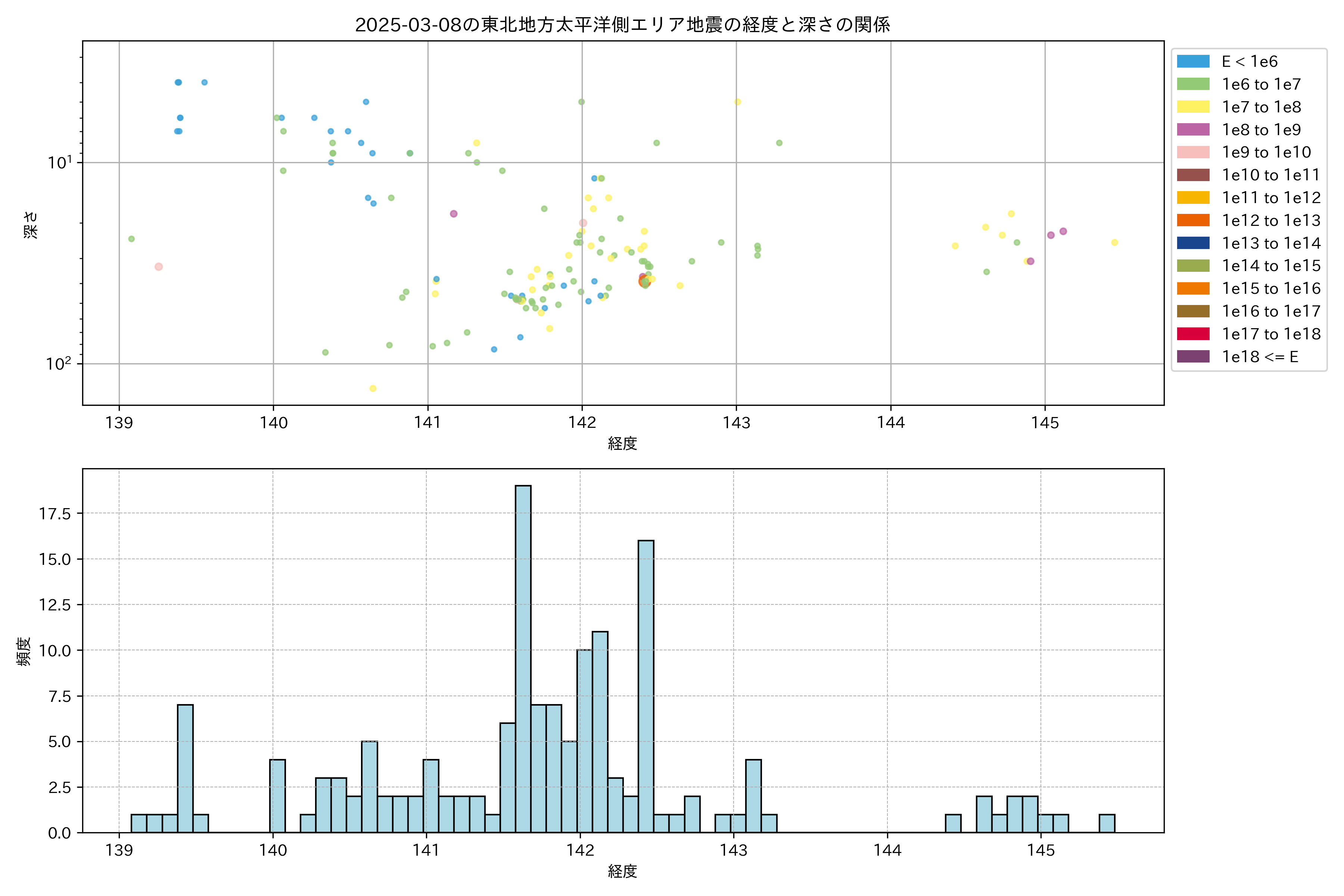Click the purple 1e8 to 1e9 swatch
1344x896 pixels.
tap(1193, 130)
